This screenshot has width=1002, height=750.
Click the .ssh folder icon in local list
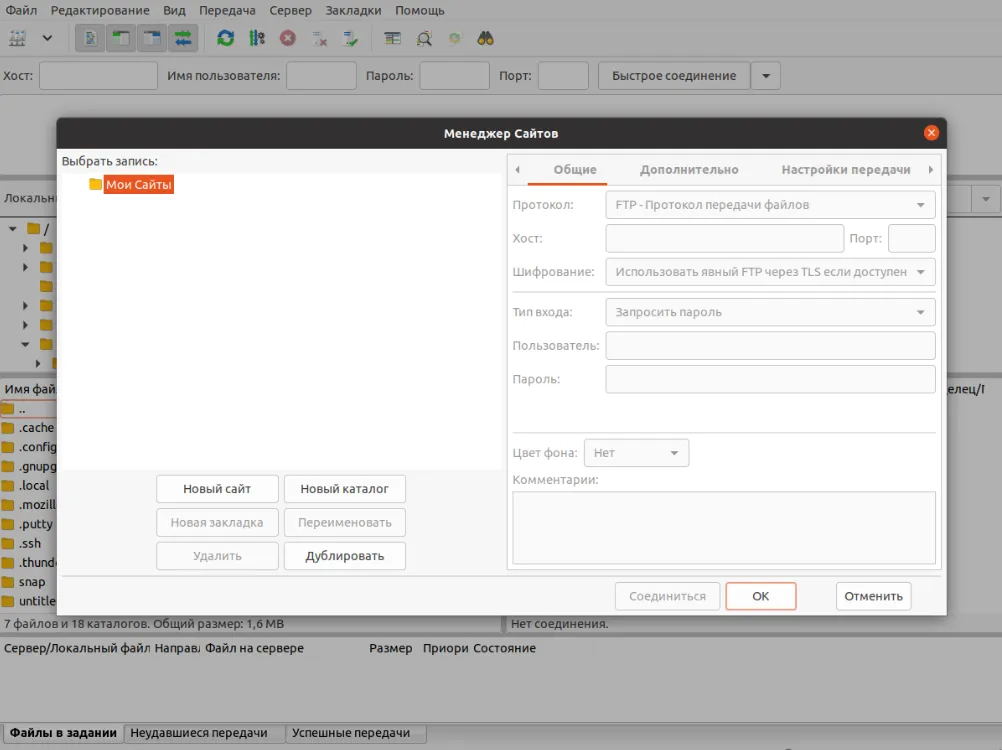pyautogui.click(x=8, y=544)
